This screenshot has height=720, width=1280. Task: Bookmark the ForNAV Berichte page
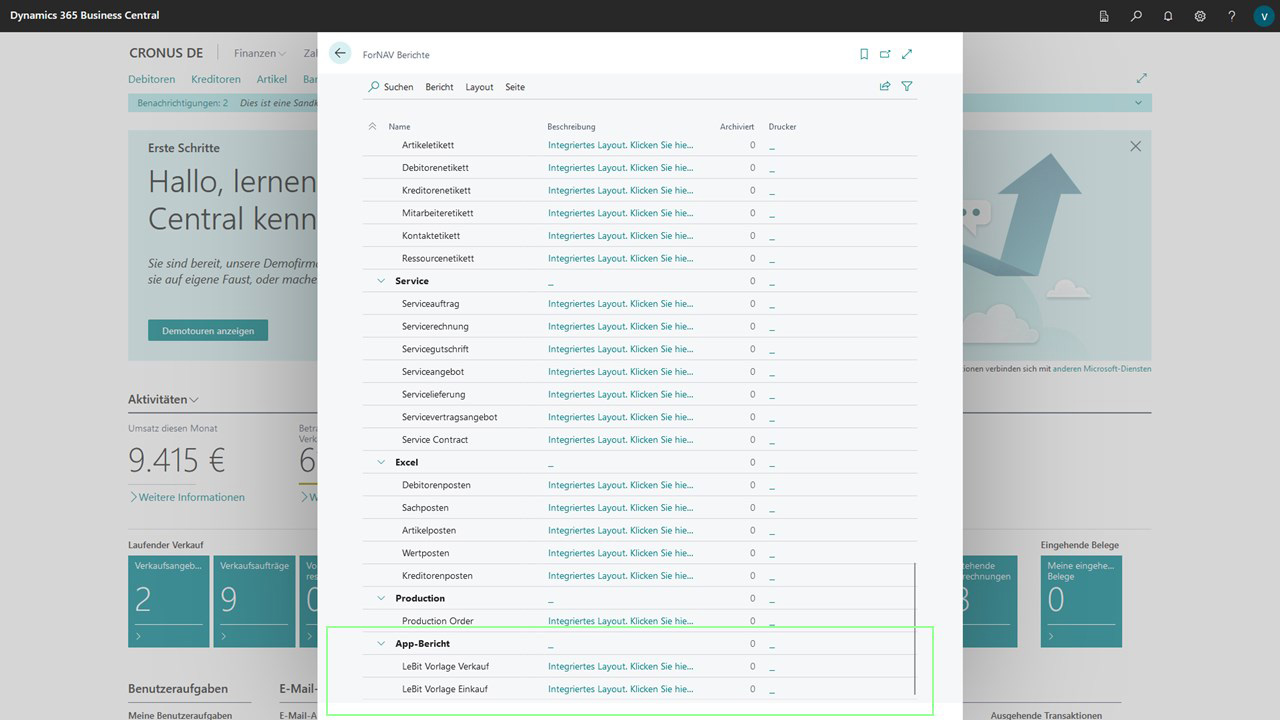pyautogui.click(x=864, y=54)
